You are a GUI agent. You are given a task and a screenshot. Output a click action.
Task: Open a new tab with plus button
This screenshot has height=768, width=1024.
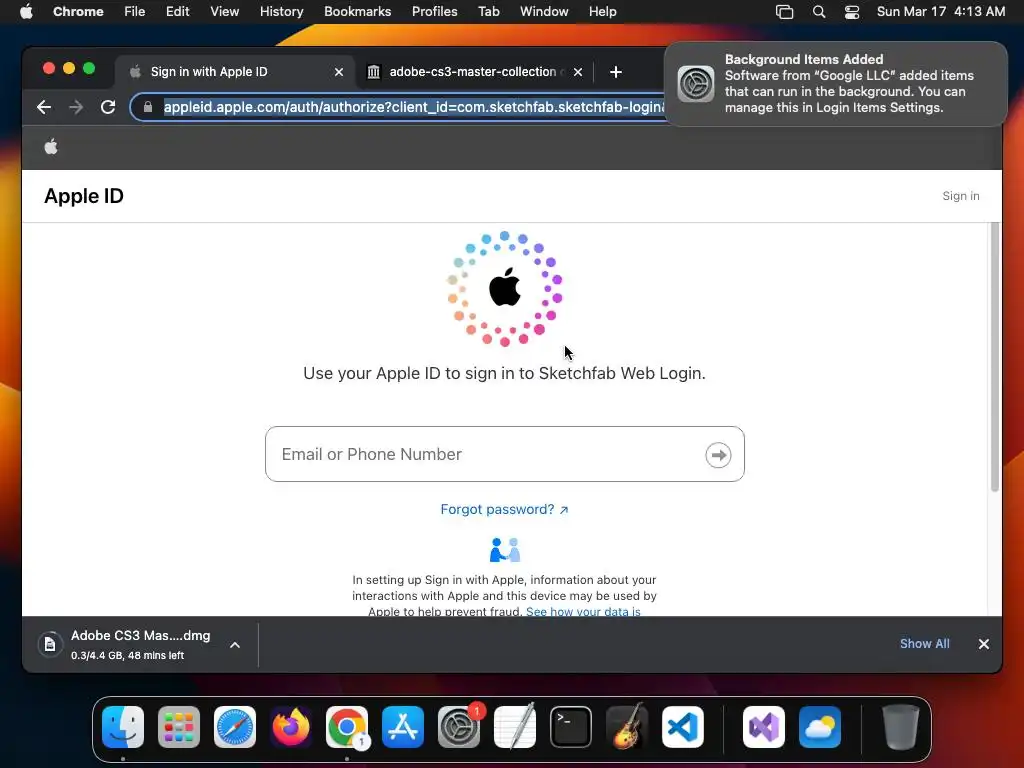tap(615, 72)
